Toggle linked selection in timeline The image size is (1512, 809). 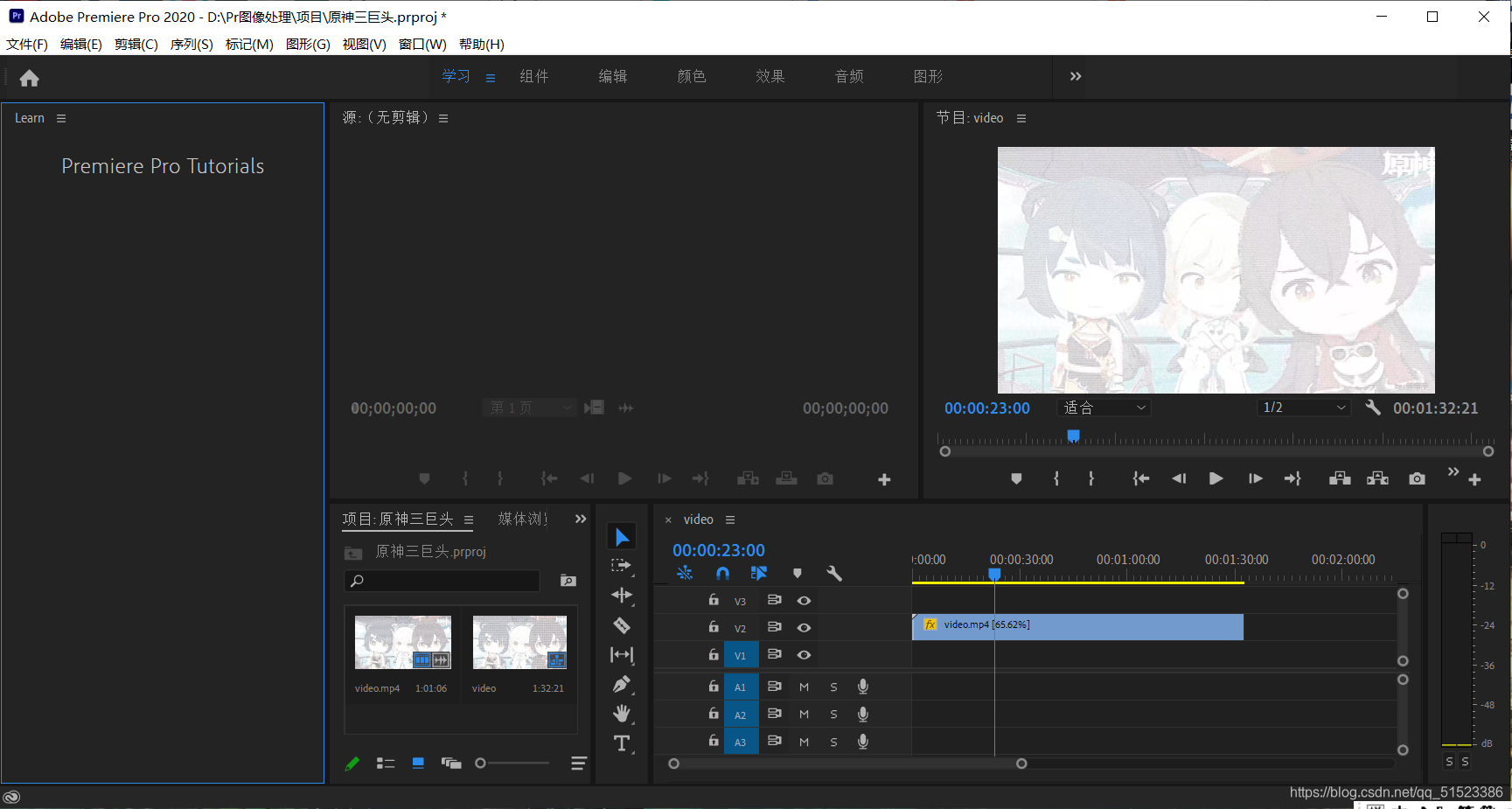click(759, 574)
